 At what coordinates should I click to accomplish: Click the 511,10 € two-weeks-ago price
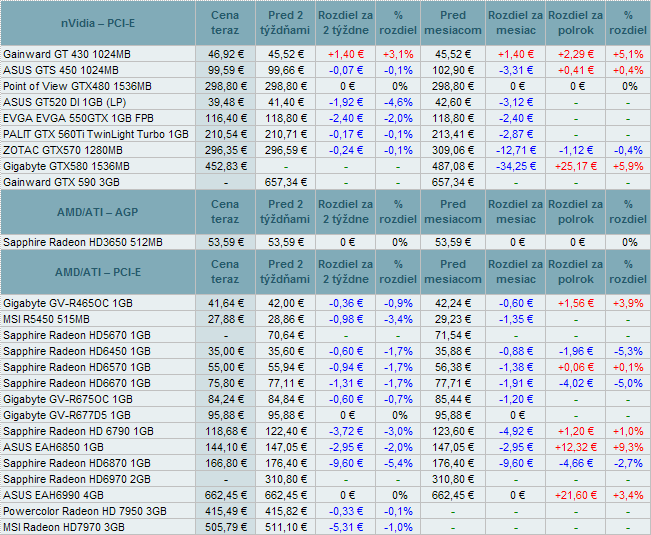286,528
